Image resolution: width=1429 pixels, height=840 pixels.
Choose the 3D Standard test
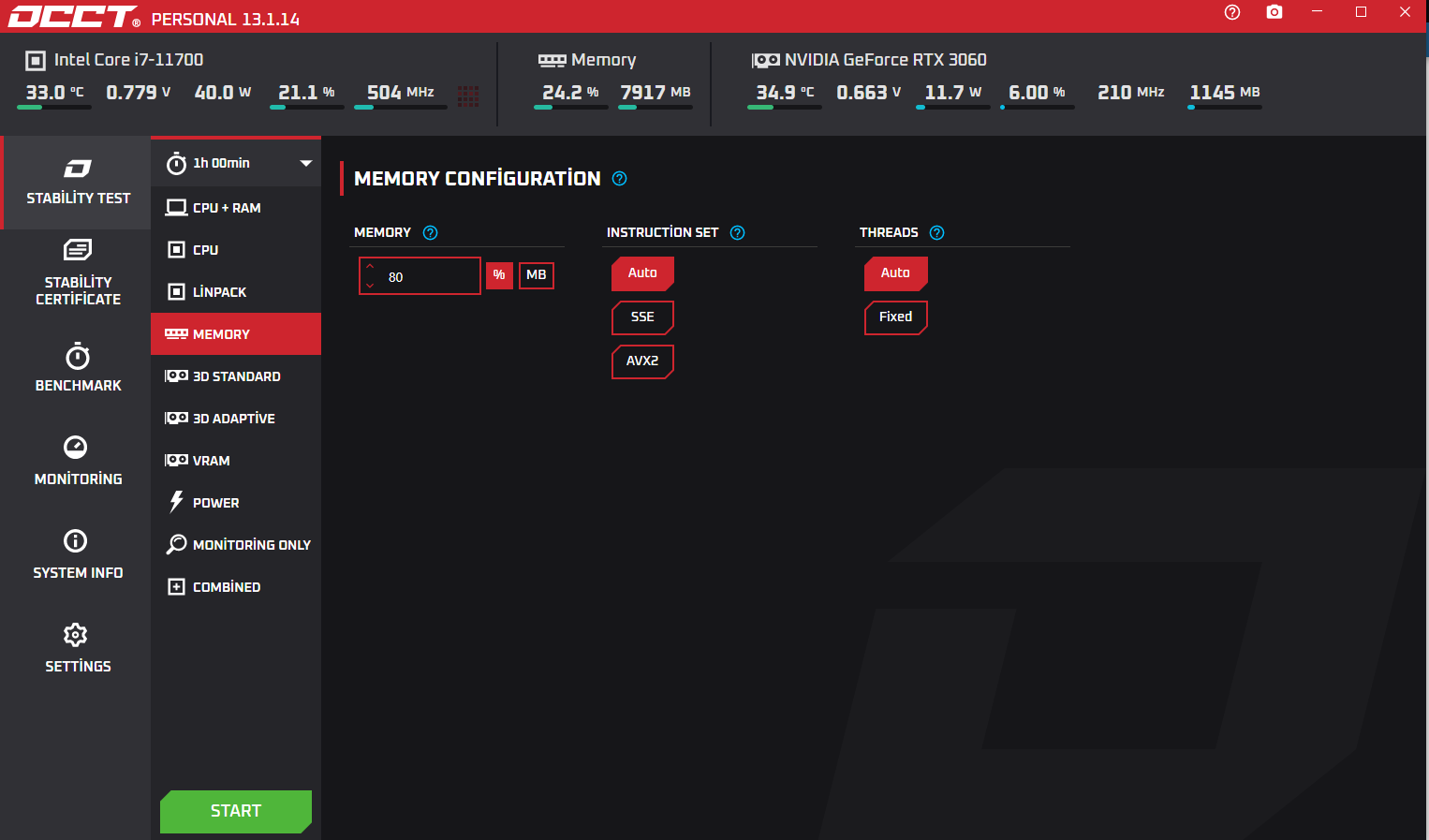click(x=236, y=376)
